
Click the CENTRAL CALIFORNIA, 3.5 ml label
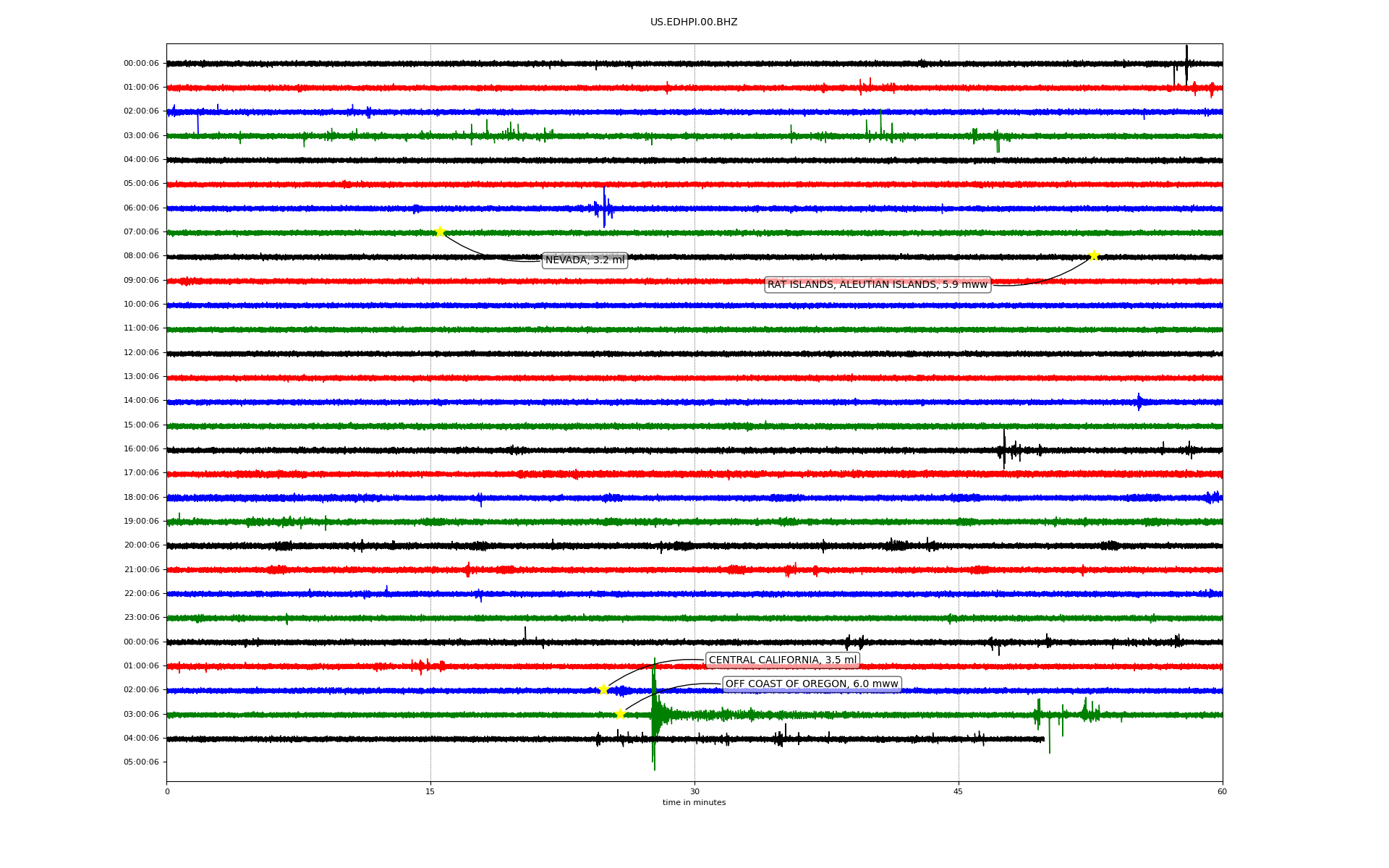[x=782, y=660]
